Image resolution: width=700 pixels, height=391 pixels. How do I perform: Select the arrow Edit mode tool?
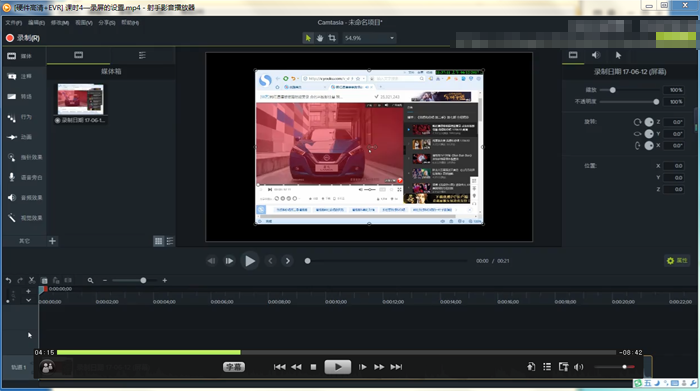point(308,38)
